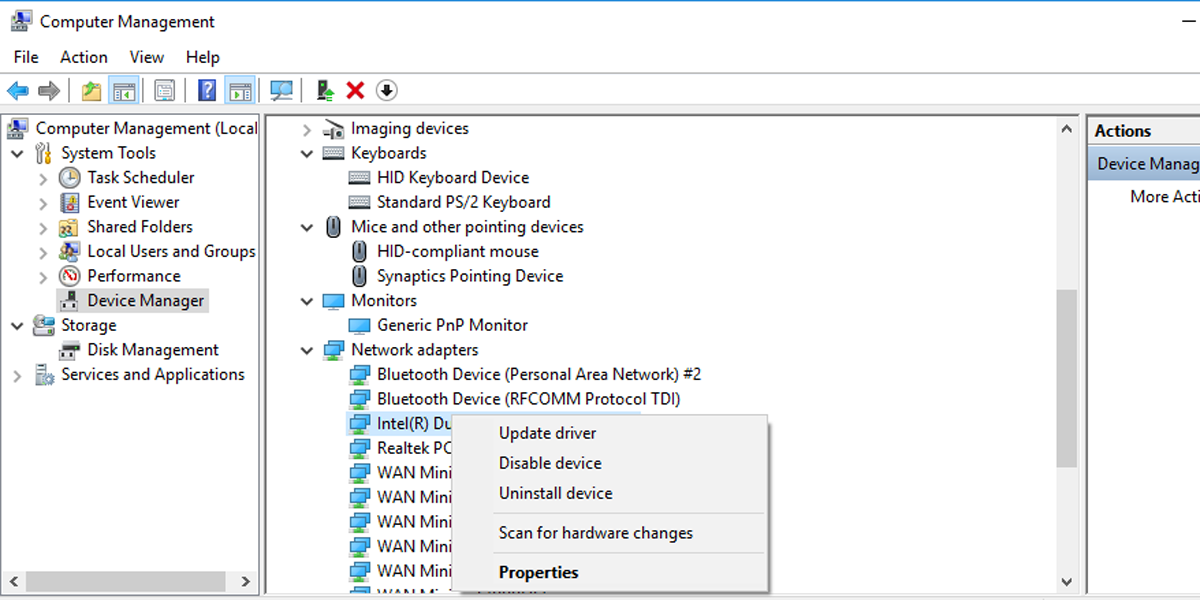The width and height of the screenshot is (1200, 600).
Task: Select the Update driver toolbar icon
Action: (x=322, y=90)
